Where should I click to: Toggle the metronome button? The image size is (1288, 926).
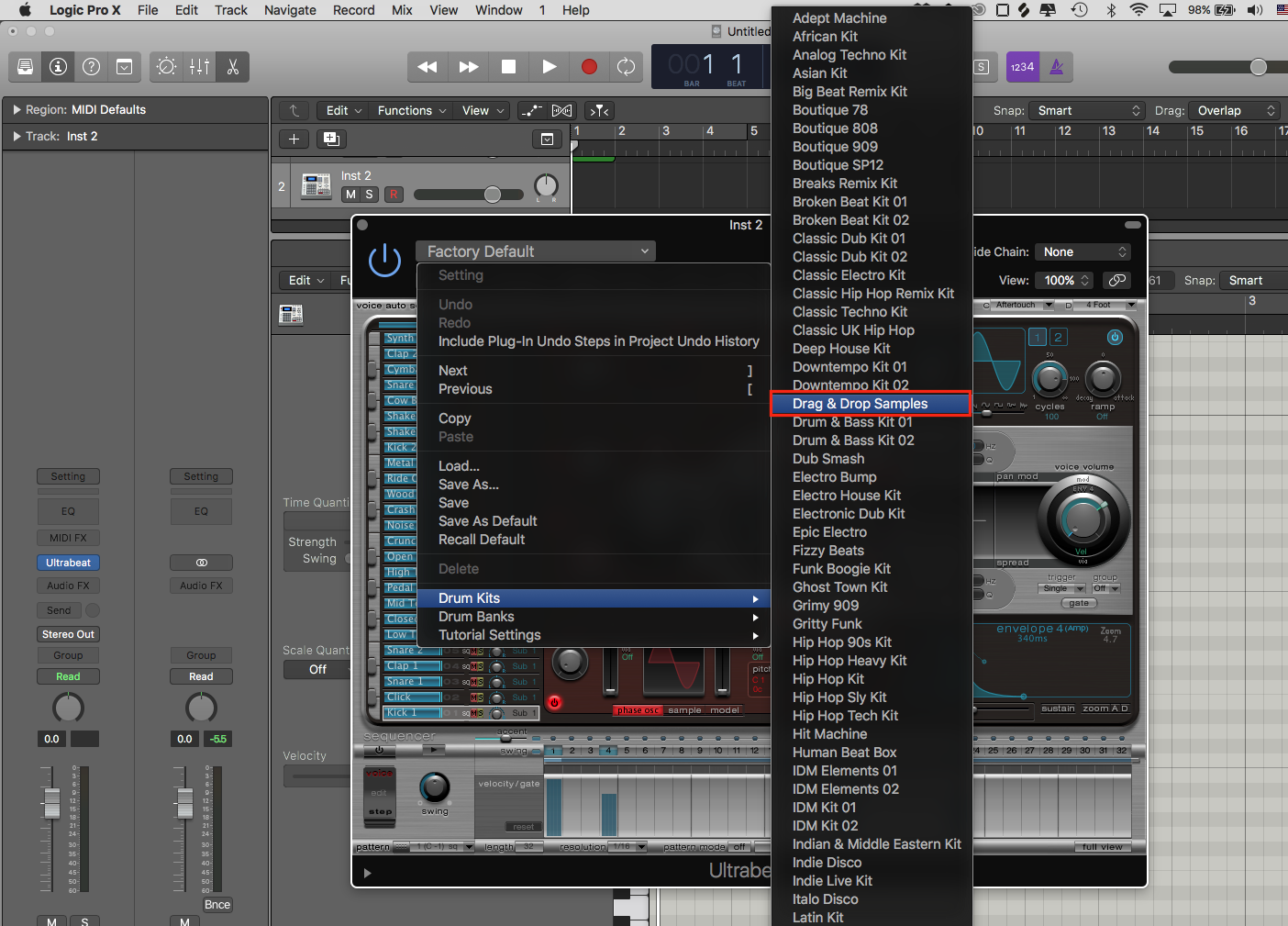point(1056,67)
